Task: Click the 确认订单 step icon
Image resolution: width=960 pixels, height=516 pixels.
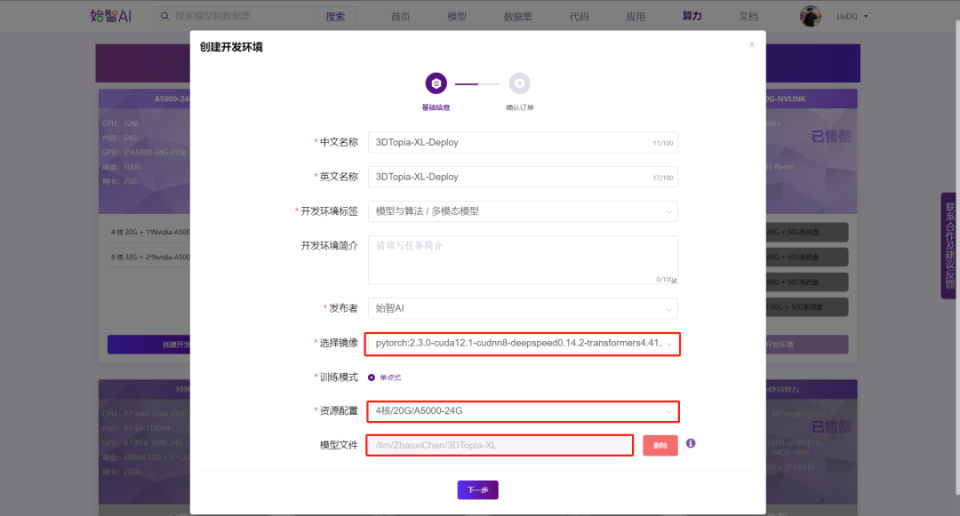Action: point(519,83)
